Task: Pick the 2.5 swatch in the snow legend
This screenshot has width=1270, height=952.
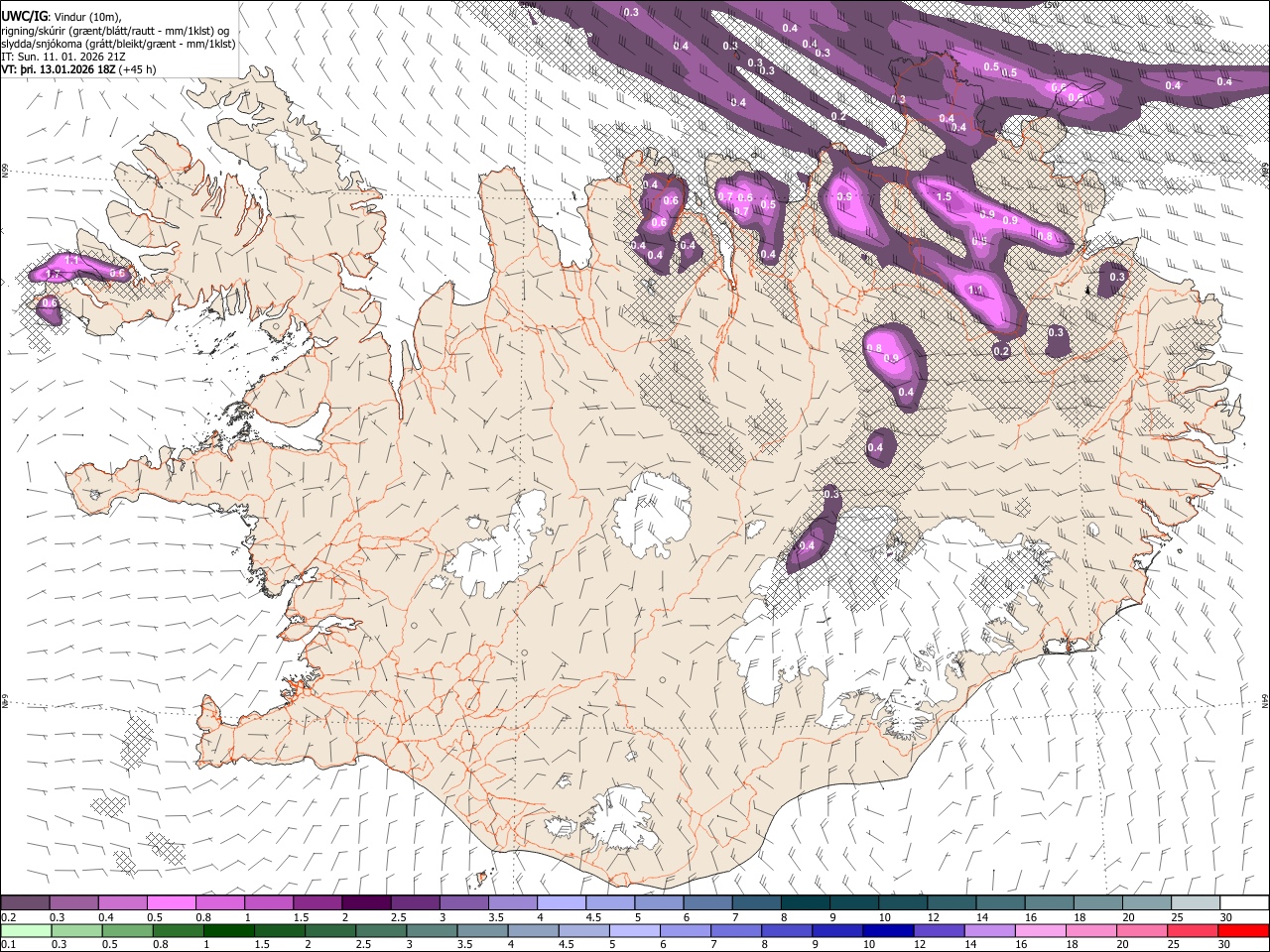Action: (x=414, y=903)
